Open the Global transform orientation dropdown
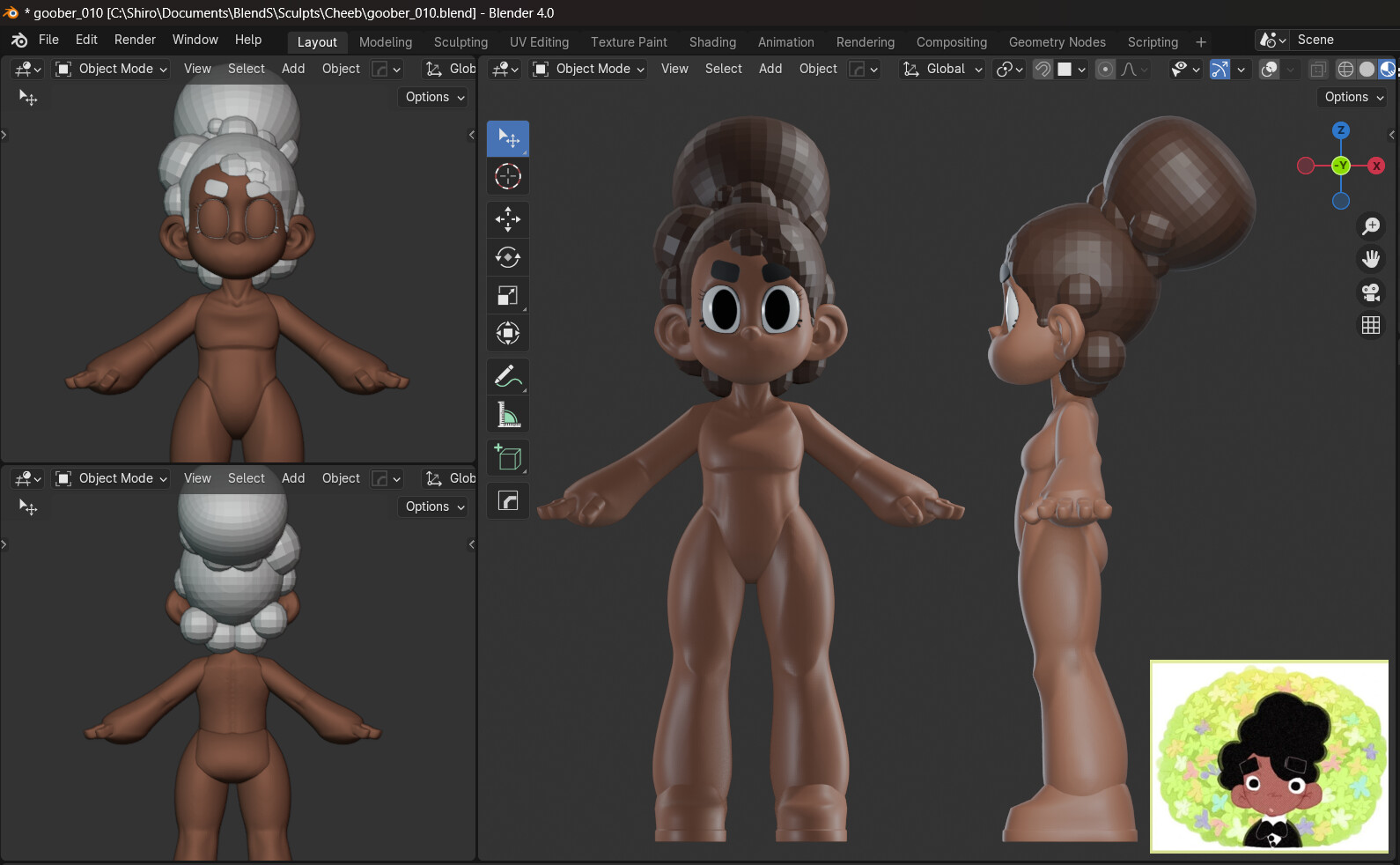1400x865 pixels. [942, 69]
